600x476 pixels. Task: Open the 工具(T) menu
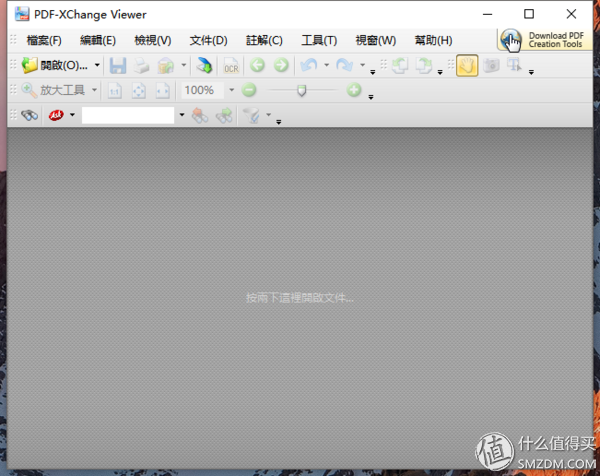(x=319, y=40)
